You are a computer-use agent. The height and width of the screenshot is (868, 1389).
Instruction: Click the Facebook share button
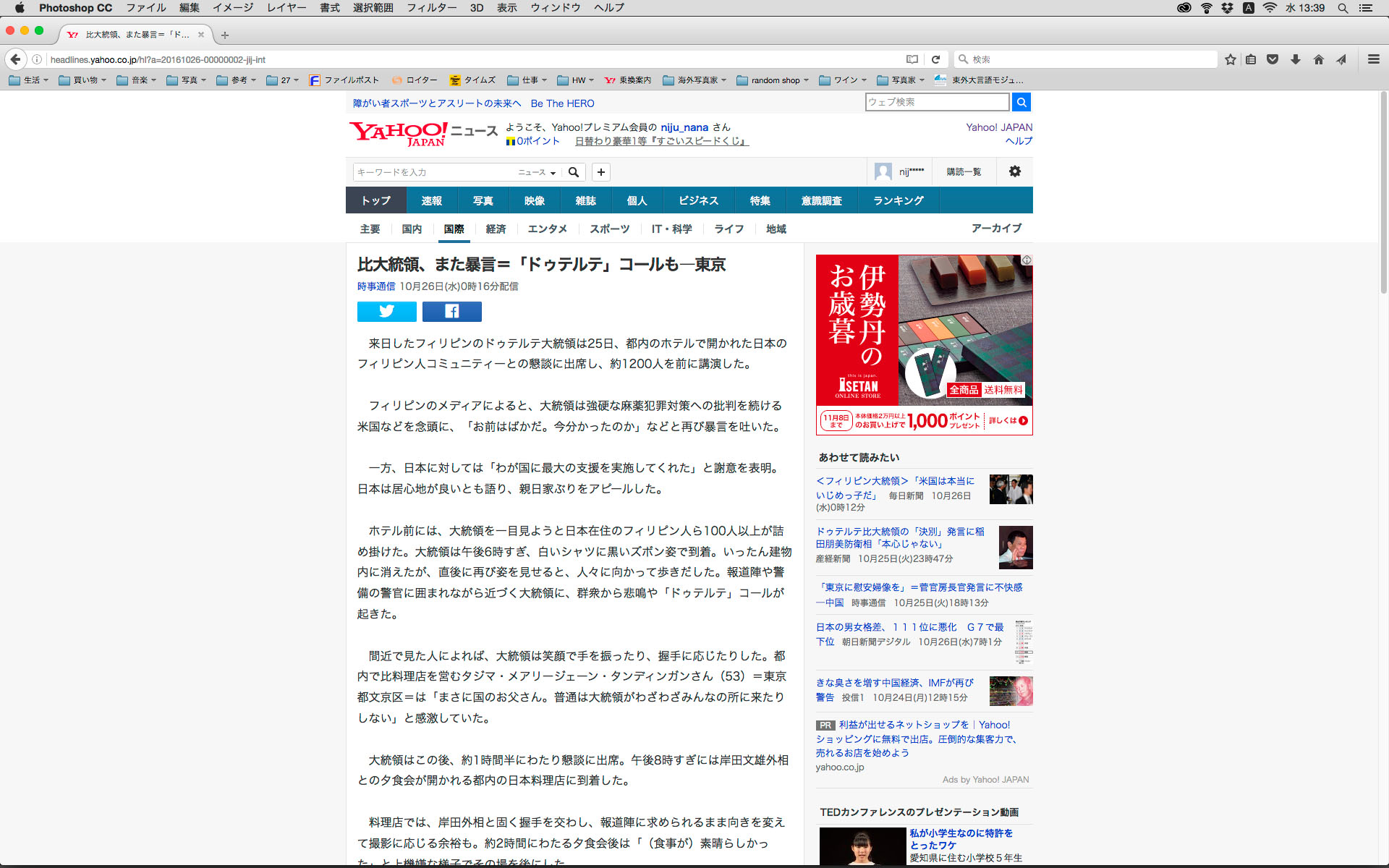(451, 312)
